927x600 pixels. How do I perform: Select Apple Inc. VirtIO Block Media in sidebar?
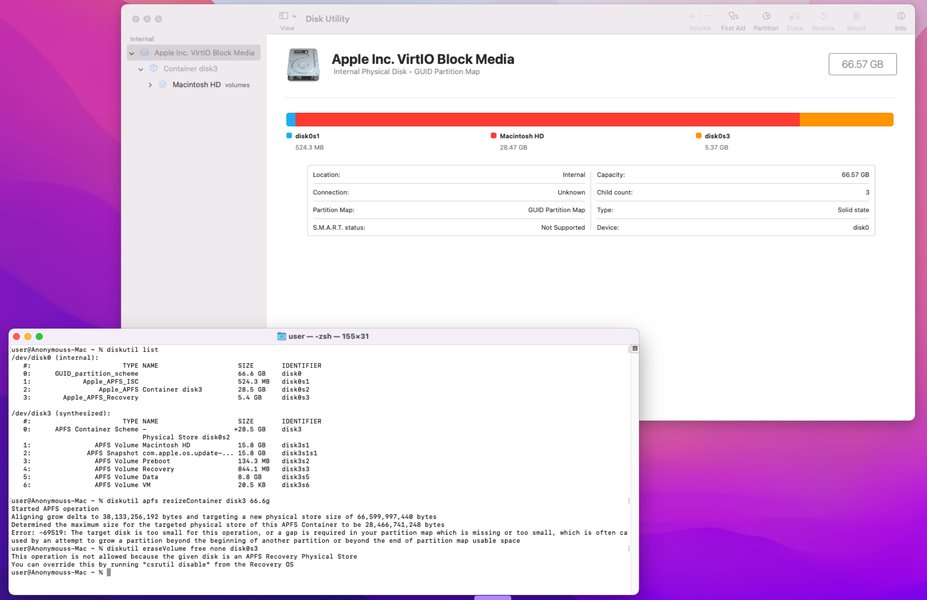pos(194,53)
